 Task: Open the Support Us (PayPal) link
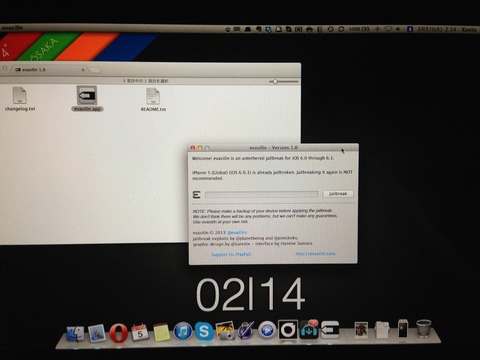point(231,254)
